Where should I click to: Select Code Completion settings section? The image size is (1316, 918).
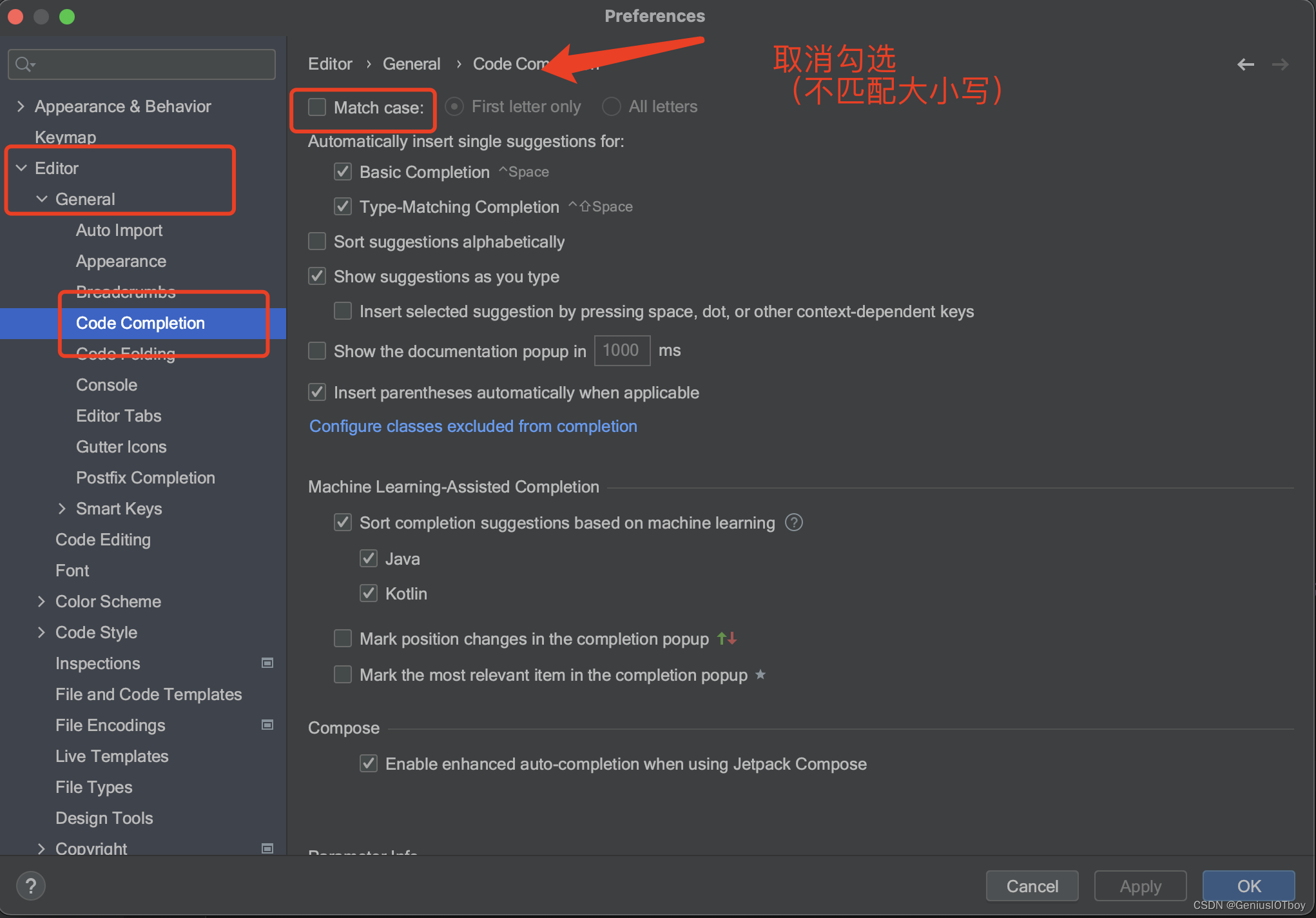click(140, 322)
